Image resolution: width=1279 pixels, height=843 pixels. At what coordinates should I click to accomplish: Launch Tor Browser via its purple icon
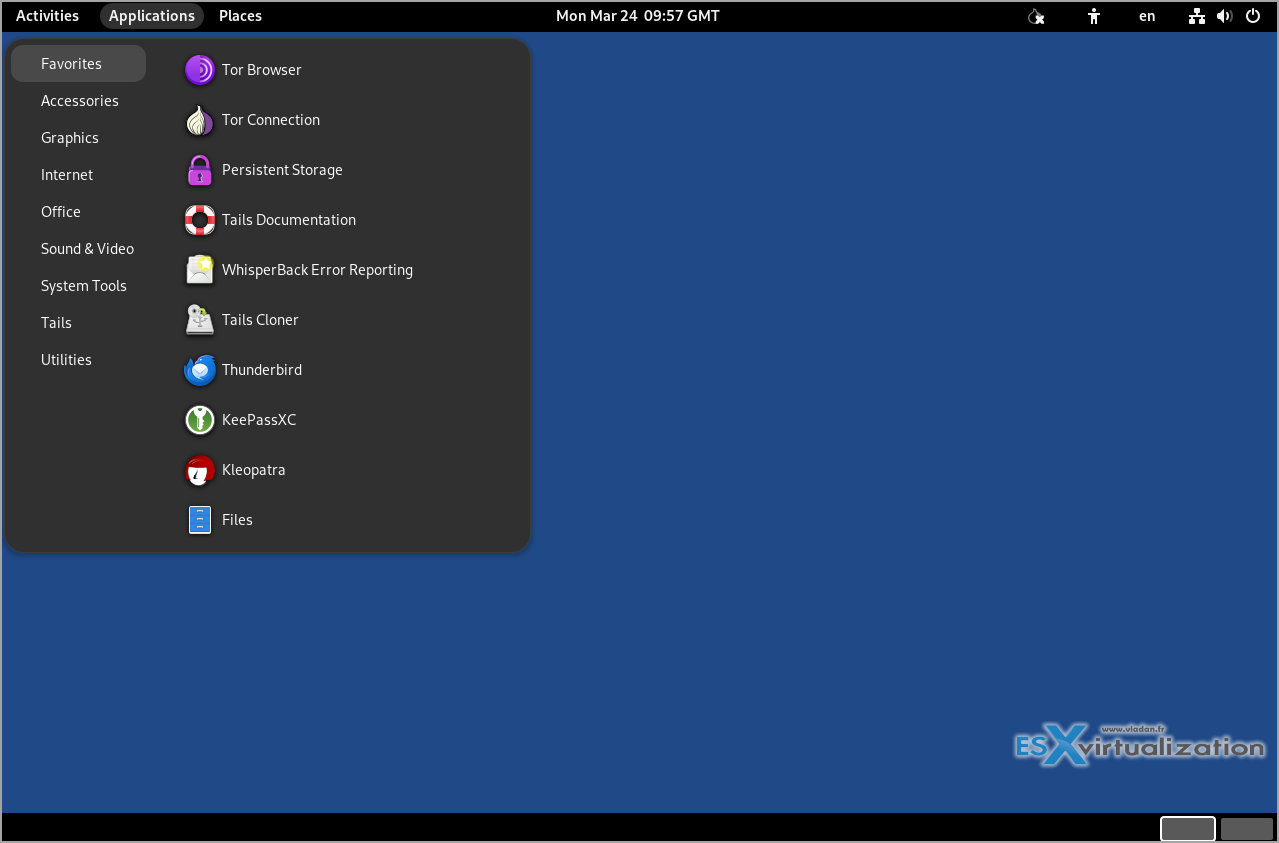coord(200,70)
